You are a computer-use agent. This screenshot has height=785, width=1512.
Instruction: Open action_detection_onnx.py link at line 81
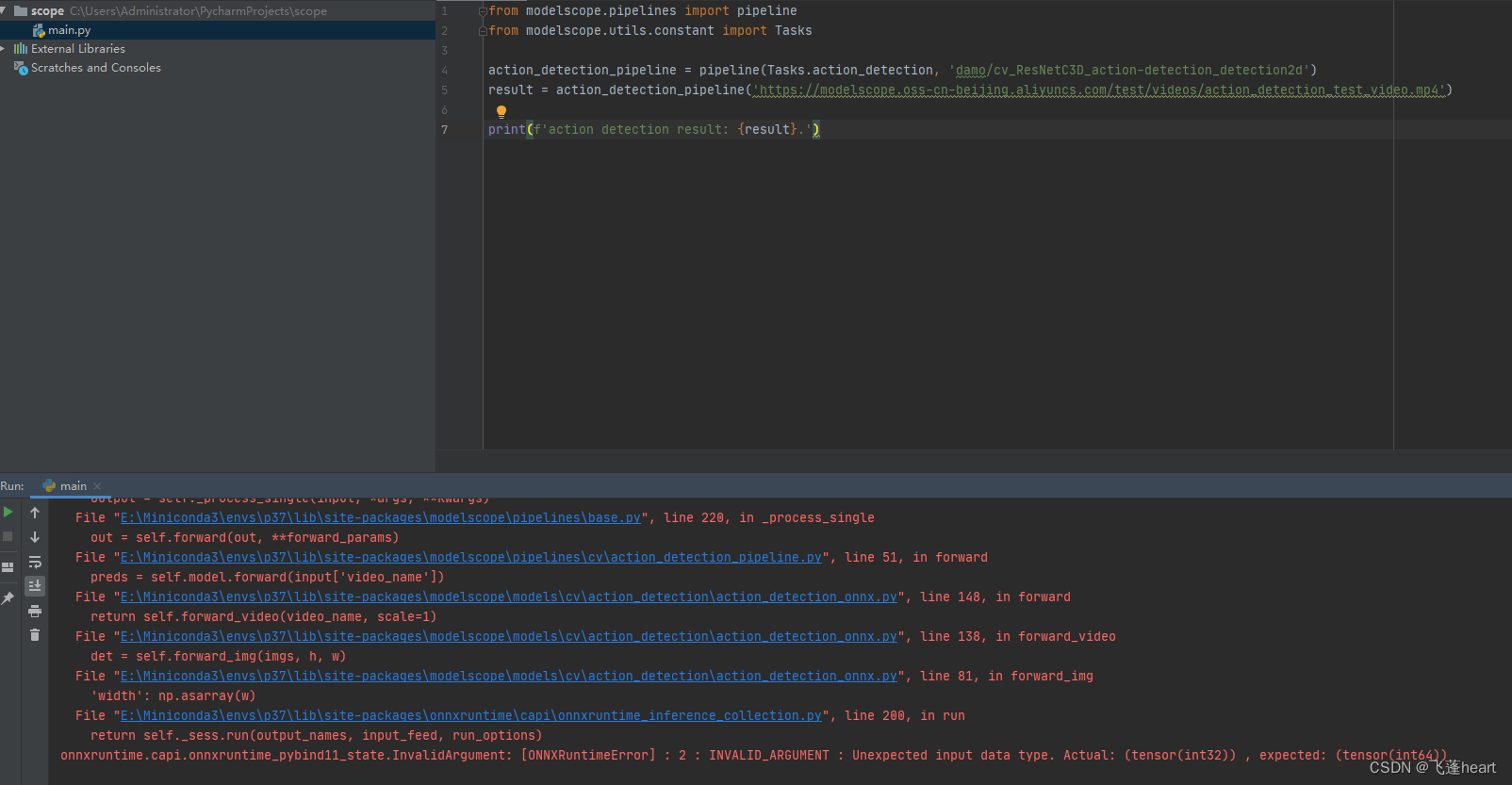tap(509, 677)
